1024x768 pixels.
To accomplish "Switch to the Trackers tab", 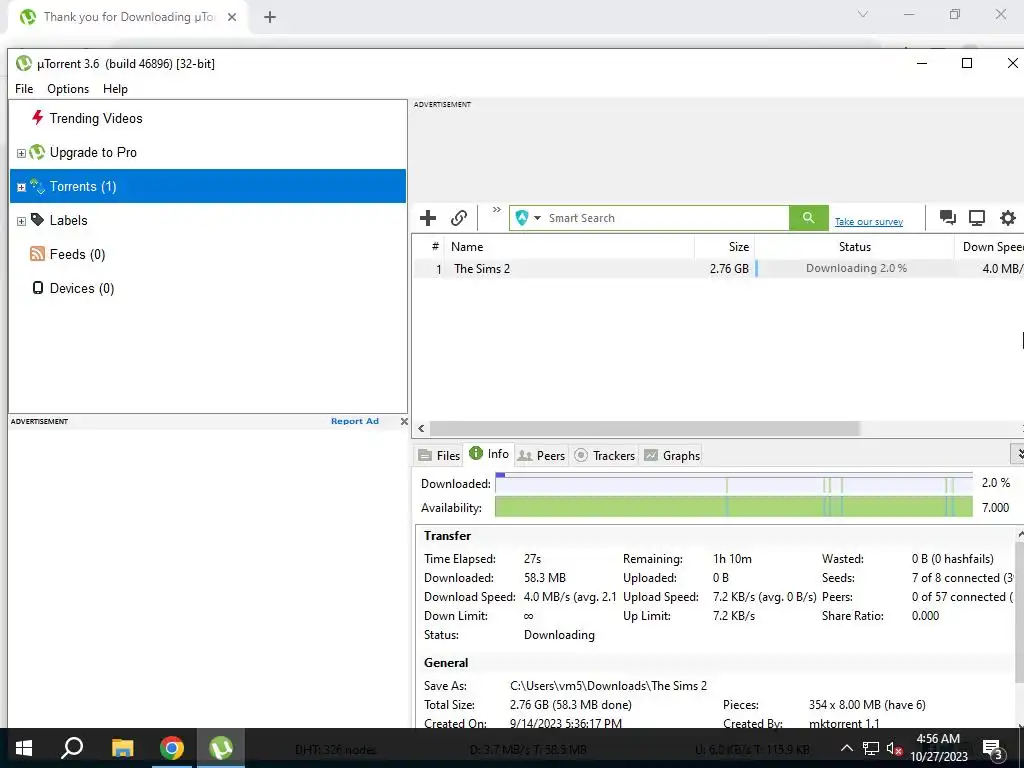I will pyautogui.click(x=605, y=455).
